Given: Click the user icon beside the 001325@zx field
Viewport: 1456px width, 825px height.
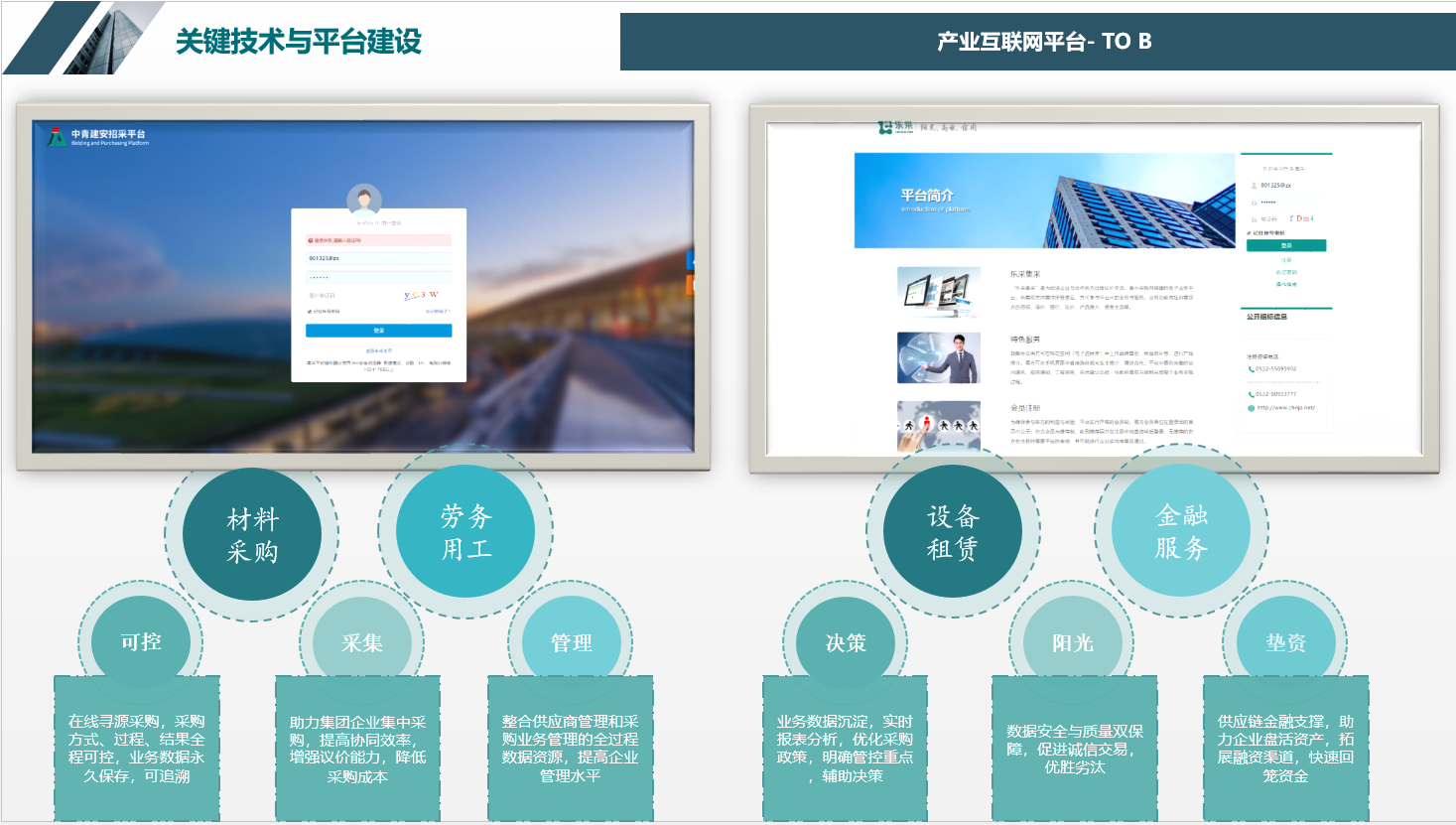Looking at the screenshot, I should tap(1254, 184).
